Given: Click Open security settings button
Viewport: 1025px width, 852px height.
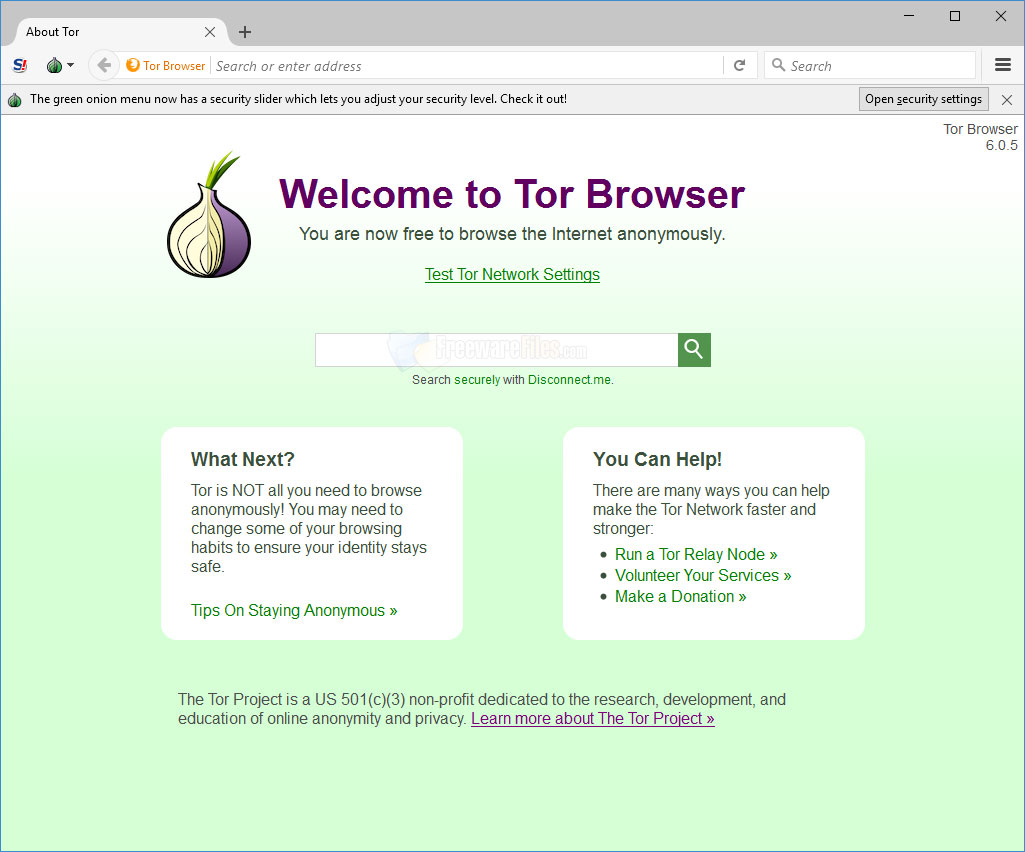Looking at the screenshot, I should click(x=923, y=99).
